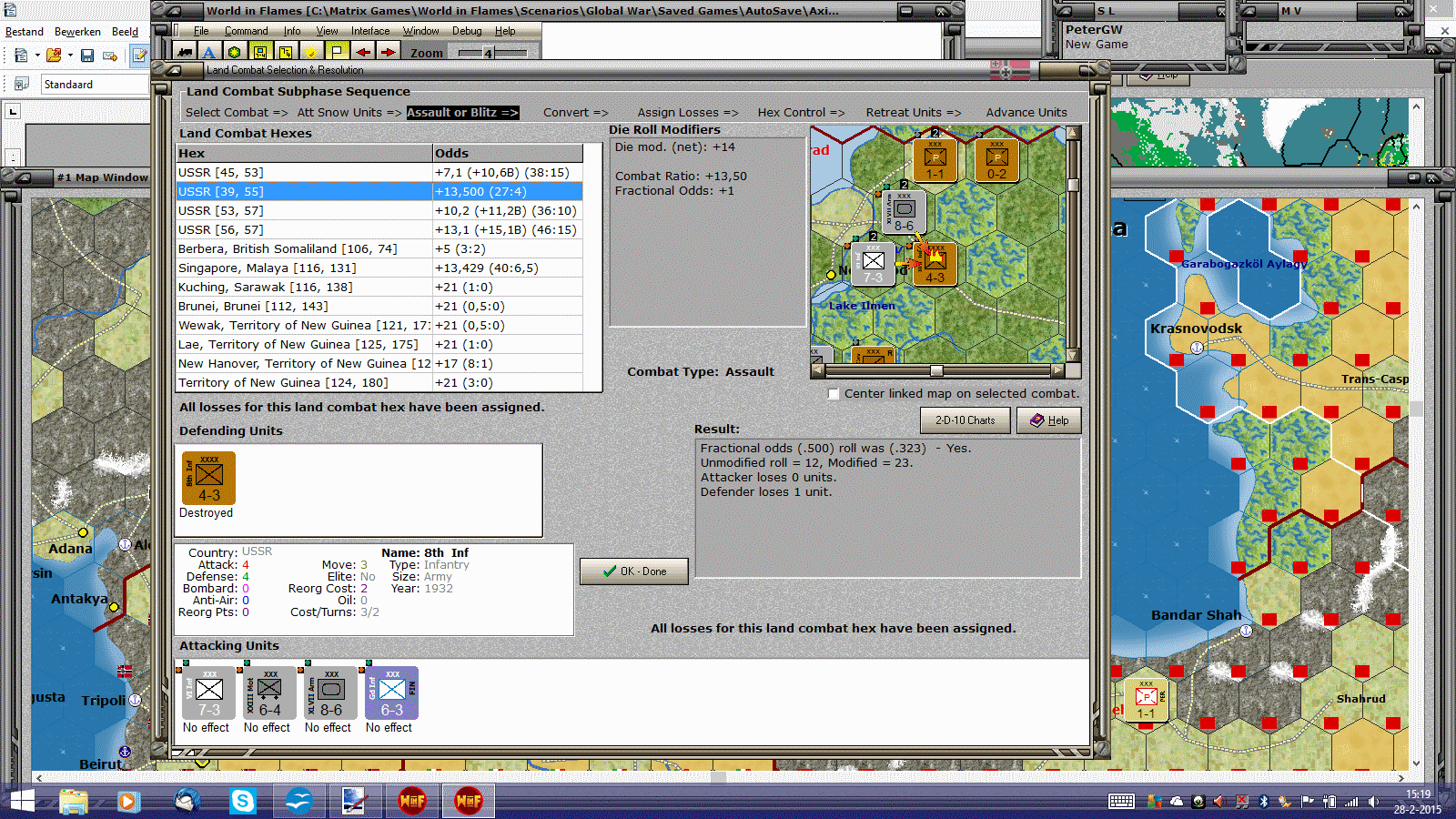The image size is (1456, 819).
Task: Click the Hex column header
Action: coord(304,154)
